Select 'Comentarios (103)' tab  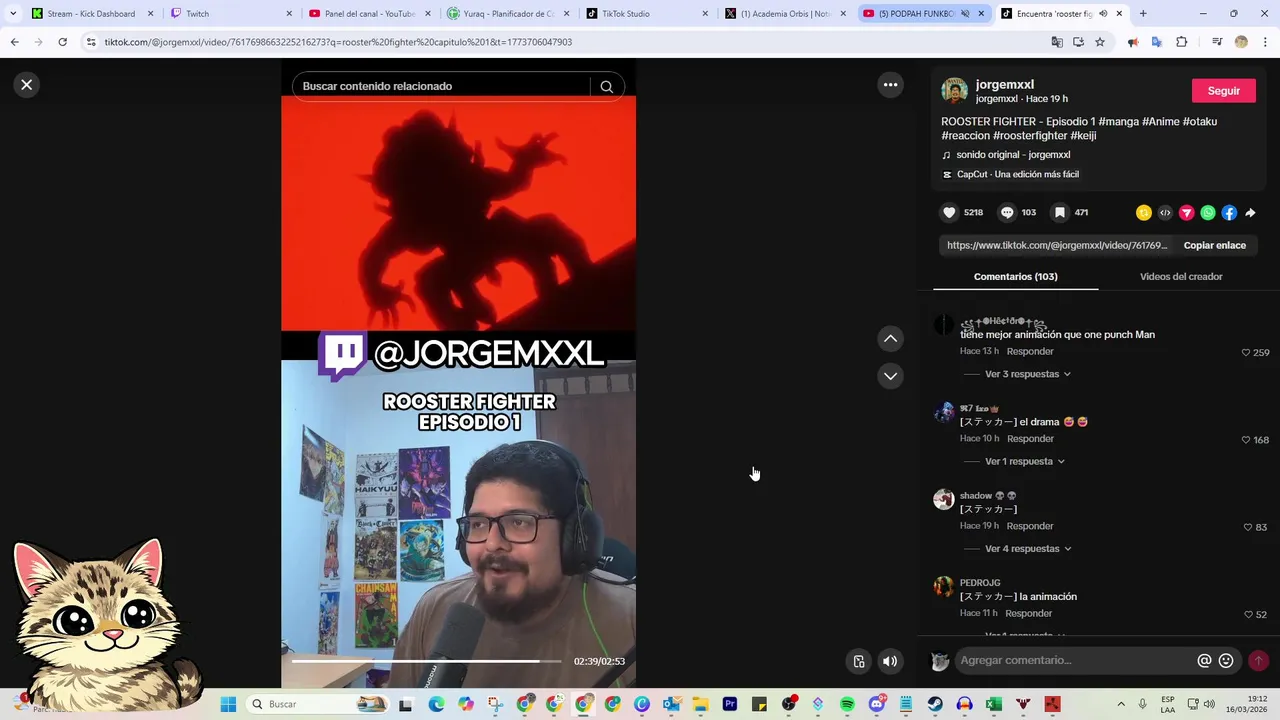coord(1015,277)
